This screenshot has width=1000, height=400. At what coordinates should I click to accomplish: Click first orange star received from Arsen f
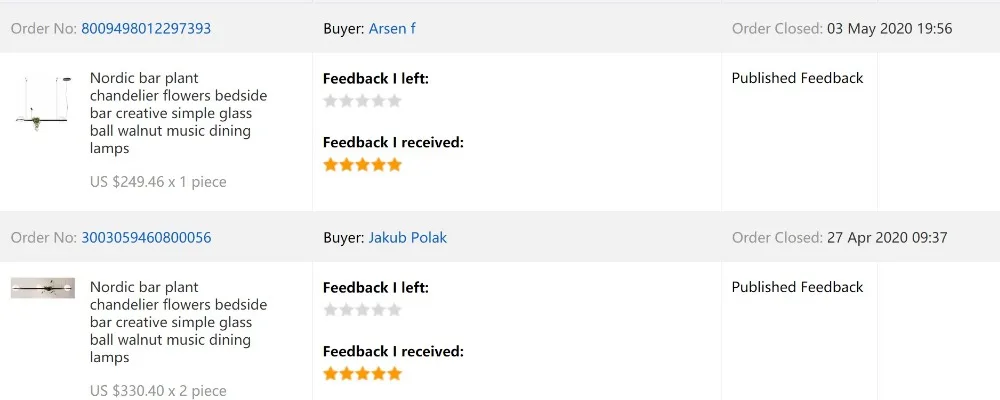(x=330, y=165)
